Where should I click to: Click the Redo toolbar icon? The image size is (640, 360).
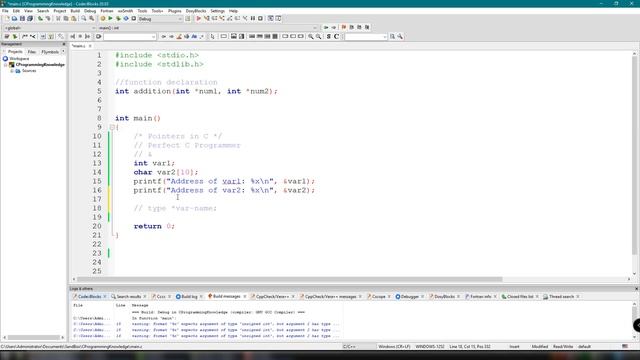[x=48, y=19]
